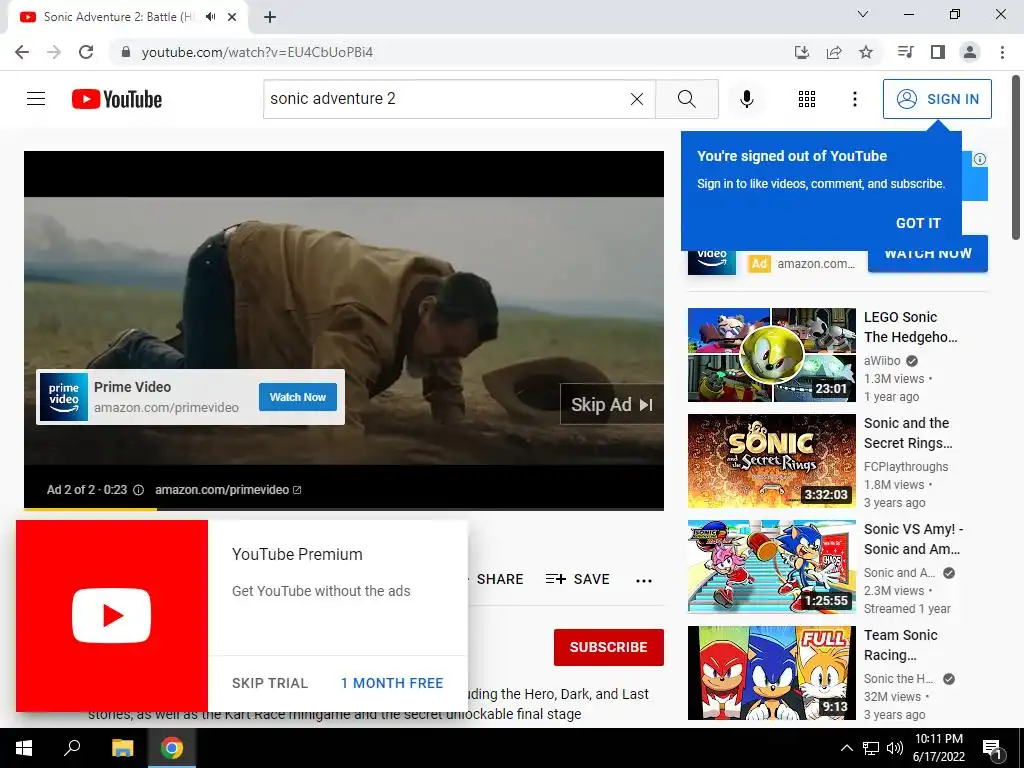Save the video to a playlist
The width and height of the screenshot is (1024, 768).
(x=577, y=579)
